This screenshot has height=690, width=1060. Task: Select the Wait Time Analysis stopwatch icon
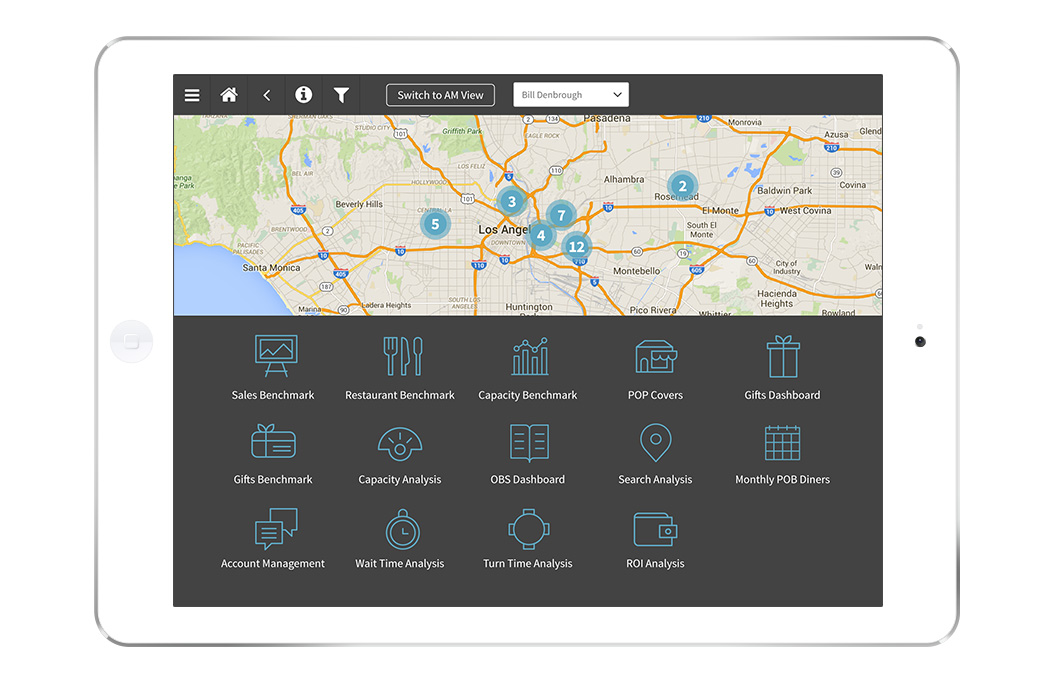point(403,529)
